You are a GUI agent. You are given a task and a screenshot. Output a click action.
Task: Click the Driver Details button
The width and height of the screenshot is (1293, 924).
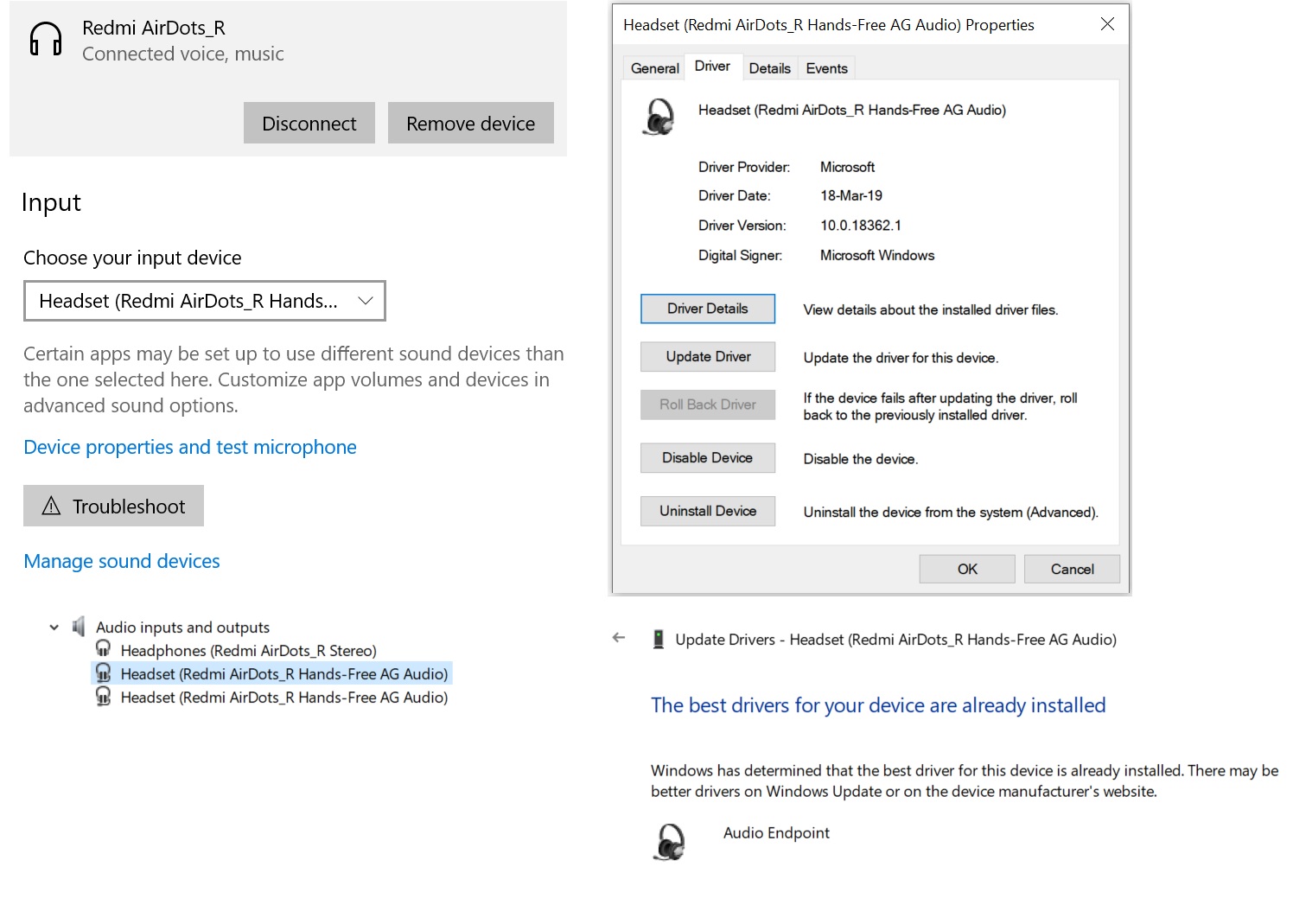click(708, 309)
